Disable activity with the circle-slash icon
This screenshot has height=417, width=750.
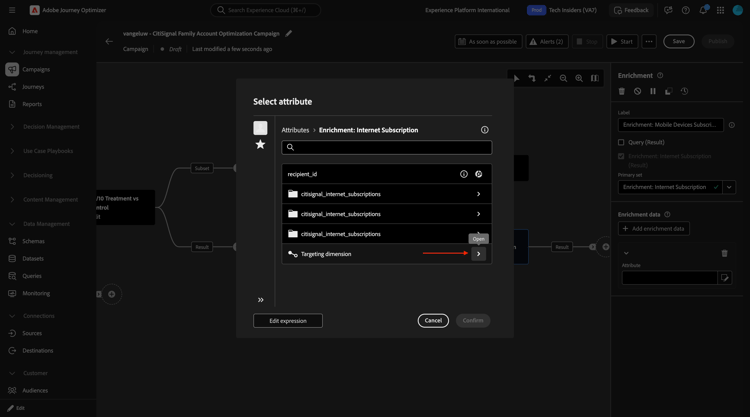(x=638, y=91)
